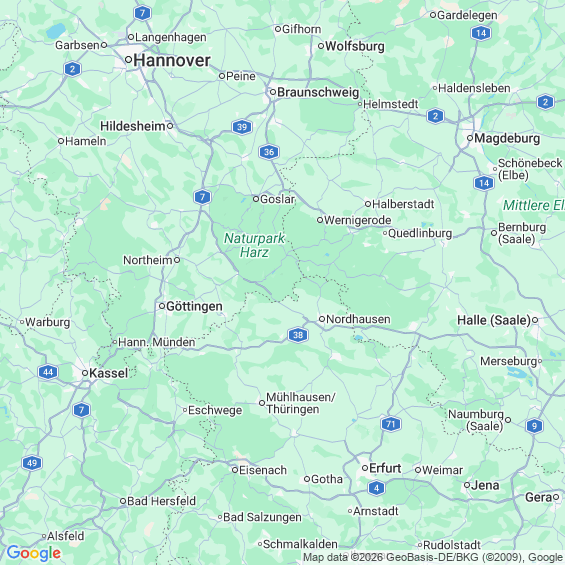Select the Naturpark Harz label
The height and width of the screenshot is (565, 565).
point(254,245)
